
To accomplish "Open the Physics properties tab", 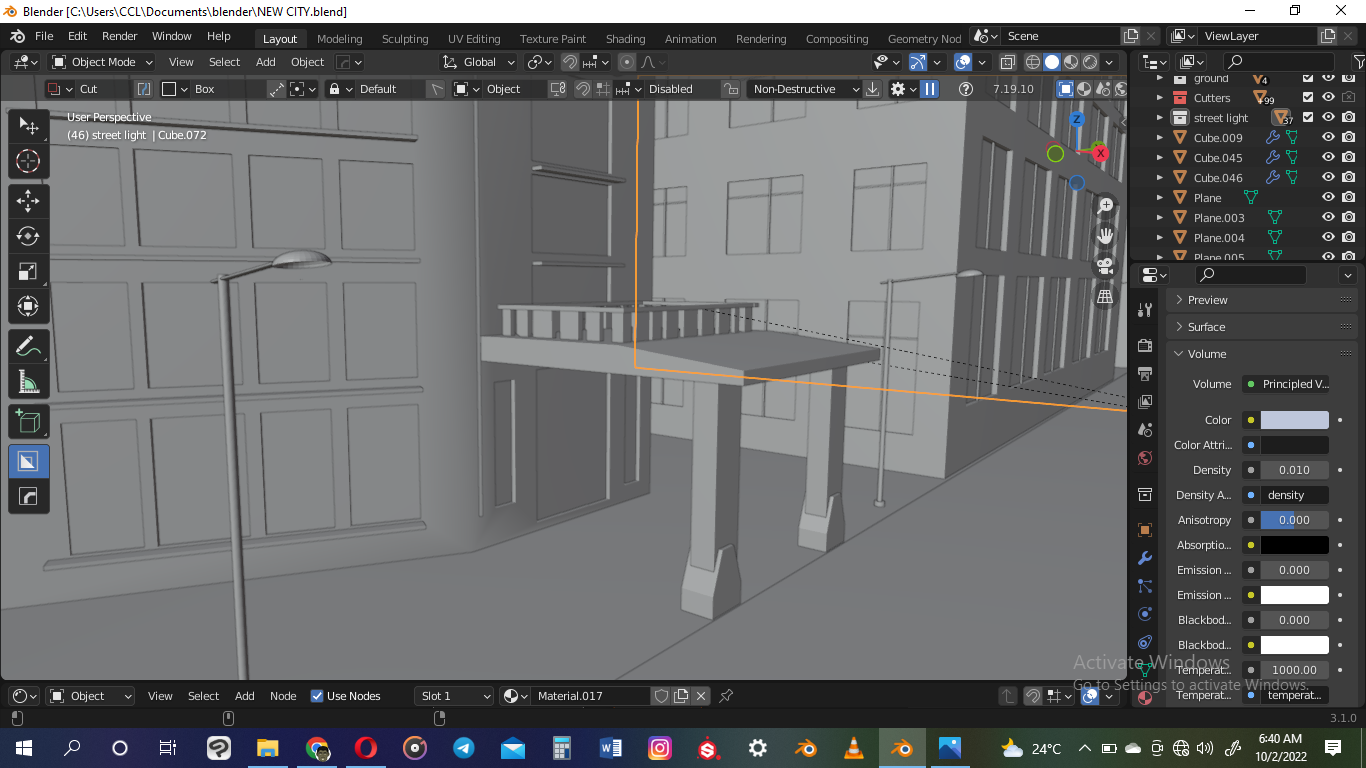I will click(1145, 614).
